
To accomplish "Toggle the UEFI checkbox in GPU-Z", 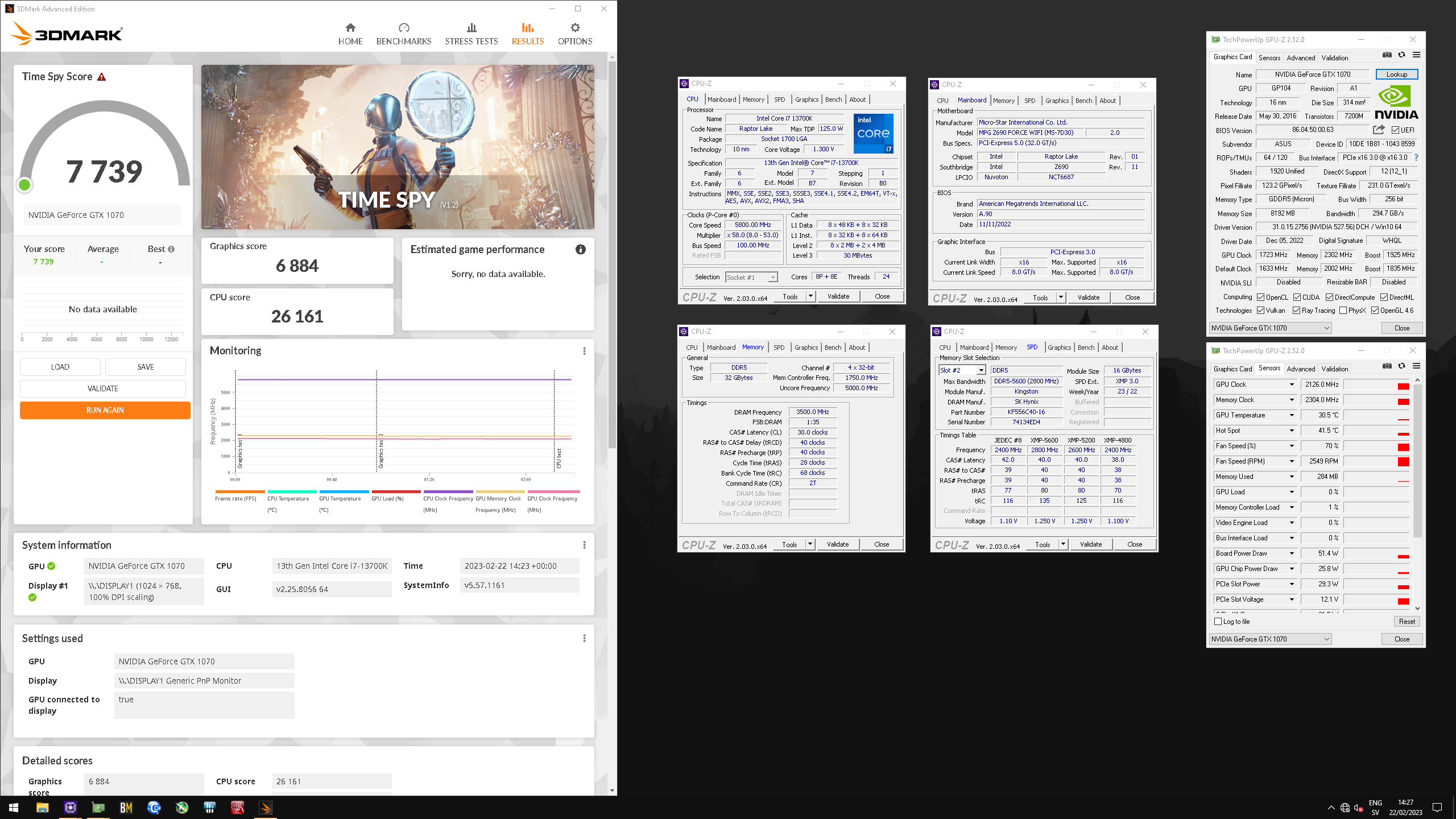I will tap(1395, 130).
